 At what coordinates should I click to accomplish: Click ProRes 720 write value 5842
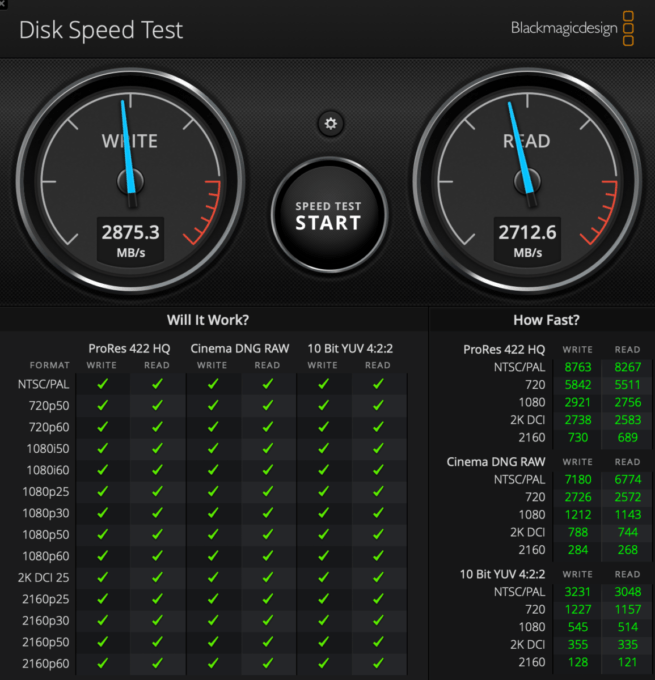pos(578,385)
